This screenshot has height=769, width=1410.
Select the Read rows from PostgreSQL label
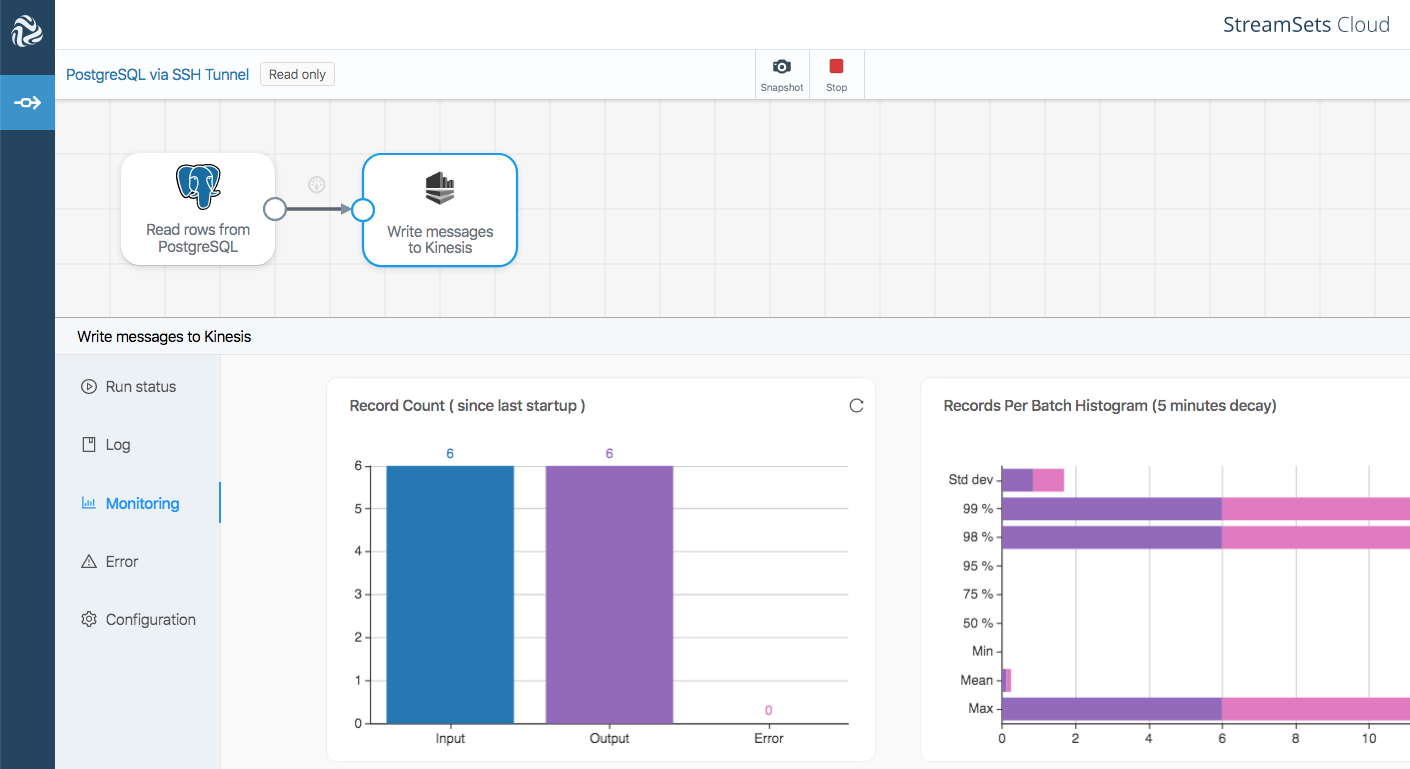click(x=198, y=238)
